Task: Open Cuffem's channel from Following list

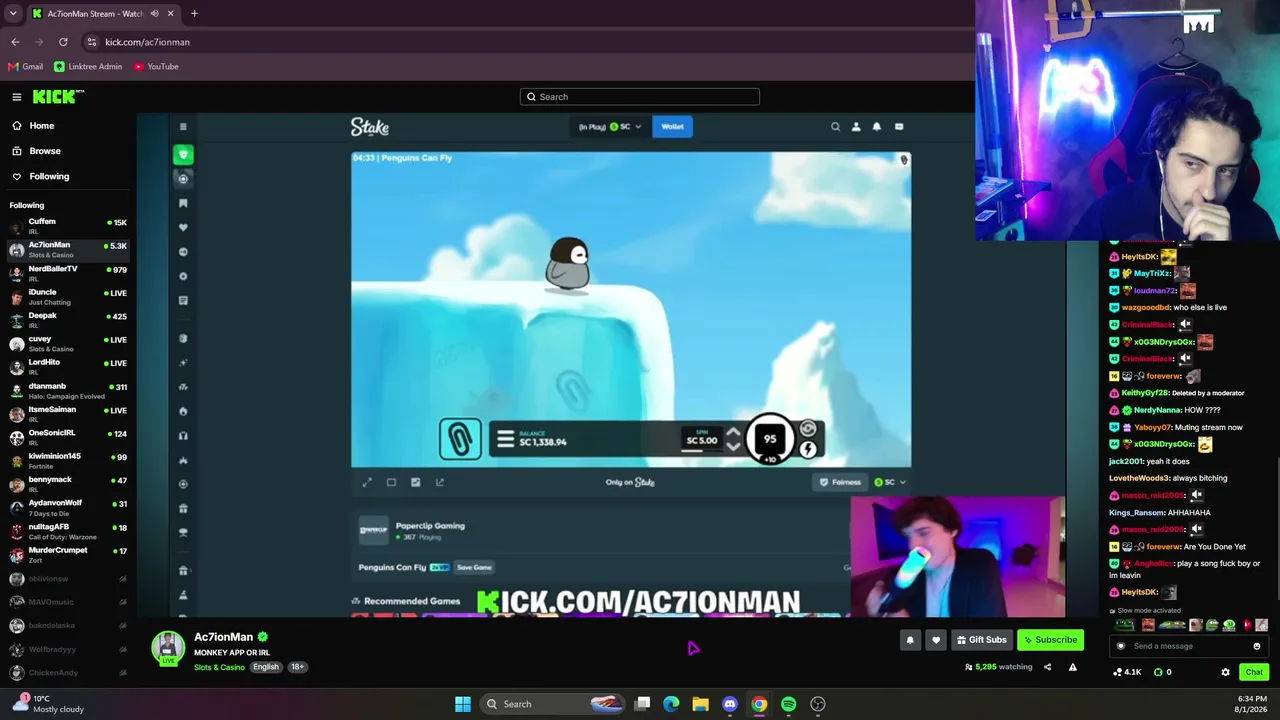Action: tap(68, 226)
